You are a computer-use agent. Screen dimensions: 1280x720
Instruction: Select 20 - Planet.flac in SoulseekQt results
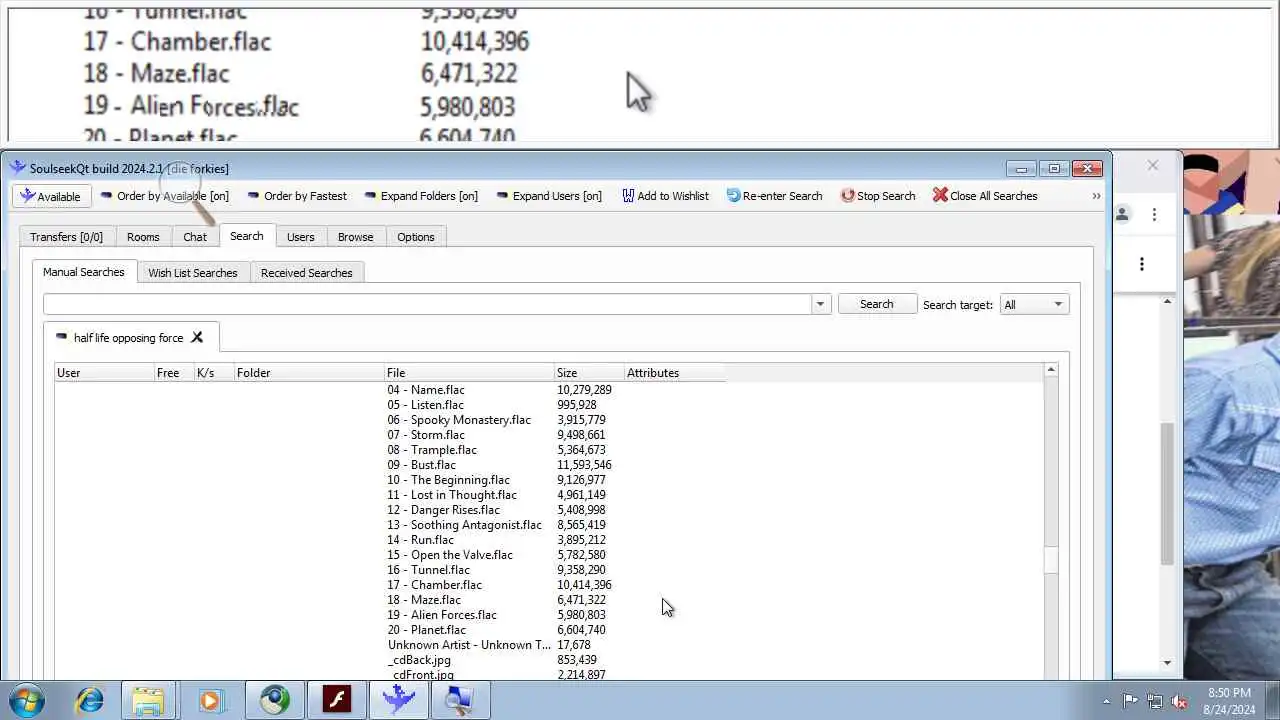[x=426, y=630]
